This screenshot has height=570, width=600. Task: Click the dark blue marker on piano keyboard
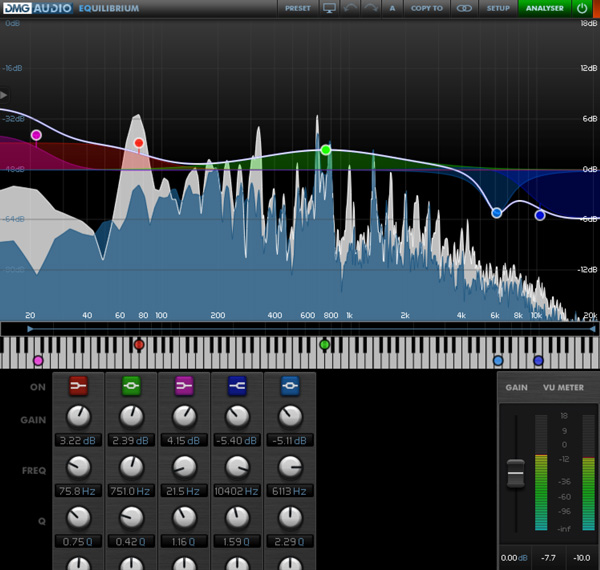[538, 360]
